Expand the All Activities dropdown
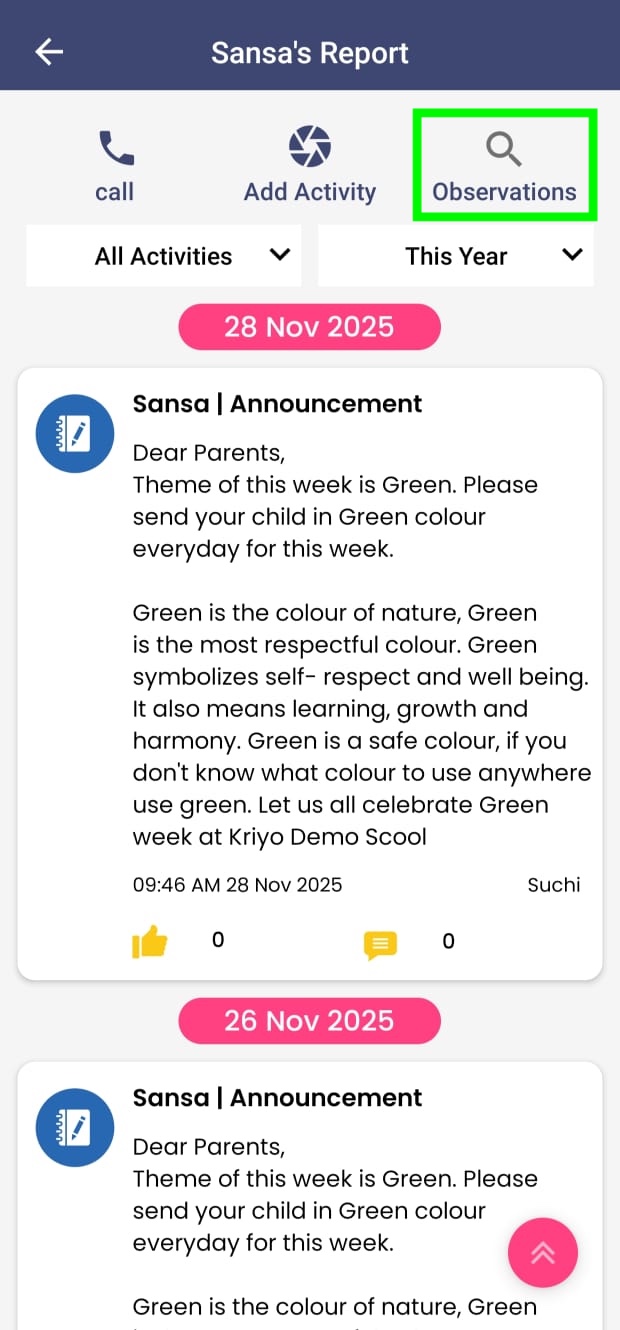This screenshot has height=1330, width=620. [x=165, y=256]
